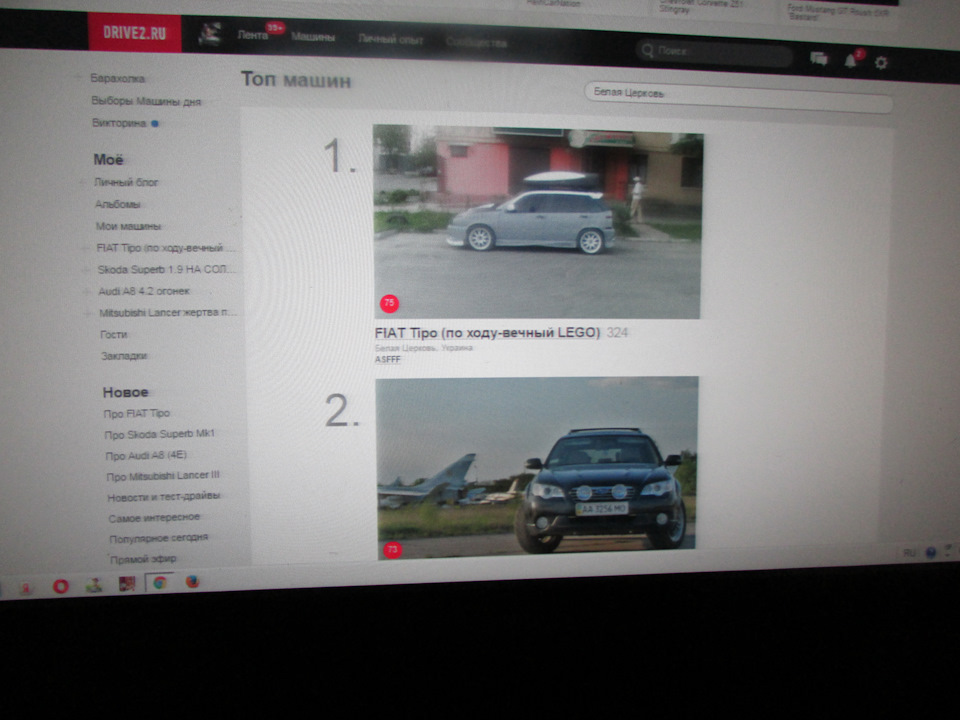The image size is (960, 720).
Task: Open Про Mitsubishi Lancer III link
Action: click(163, 476)
